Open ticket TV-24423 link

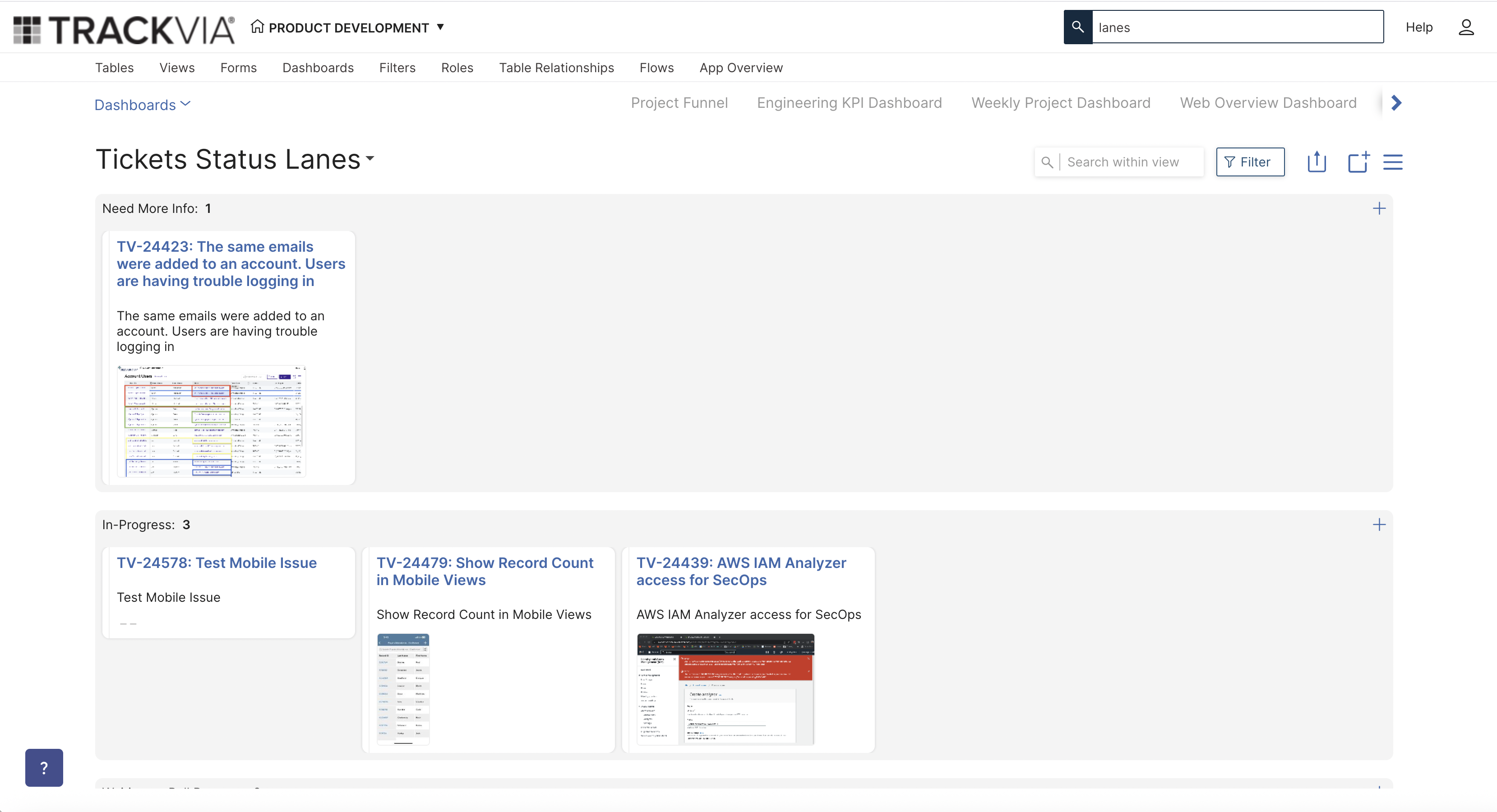231,264
